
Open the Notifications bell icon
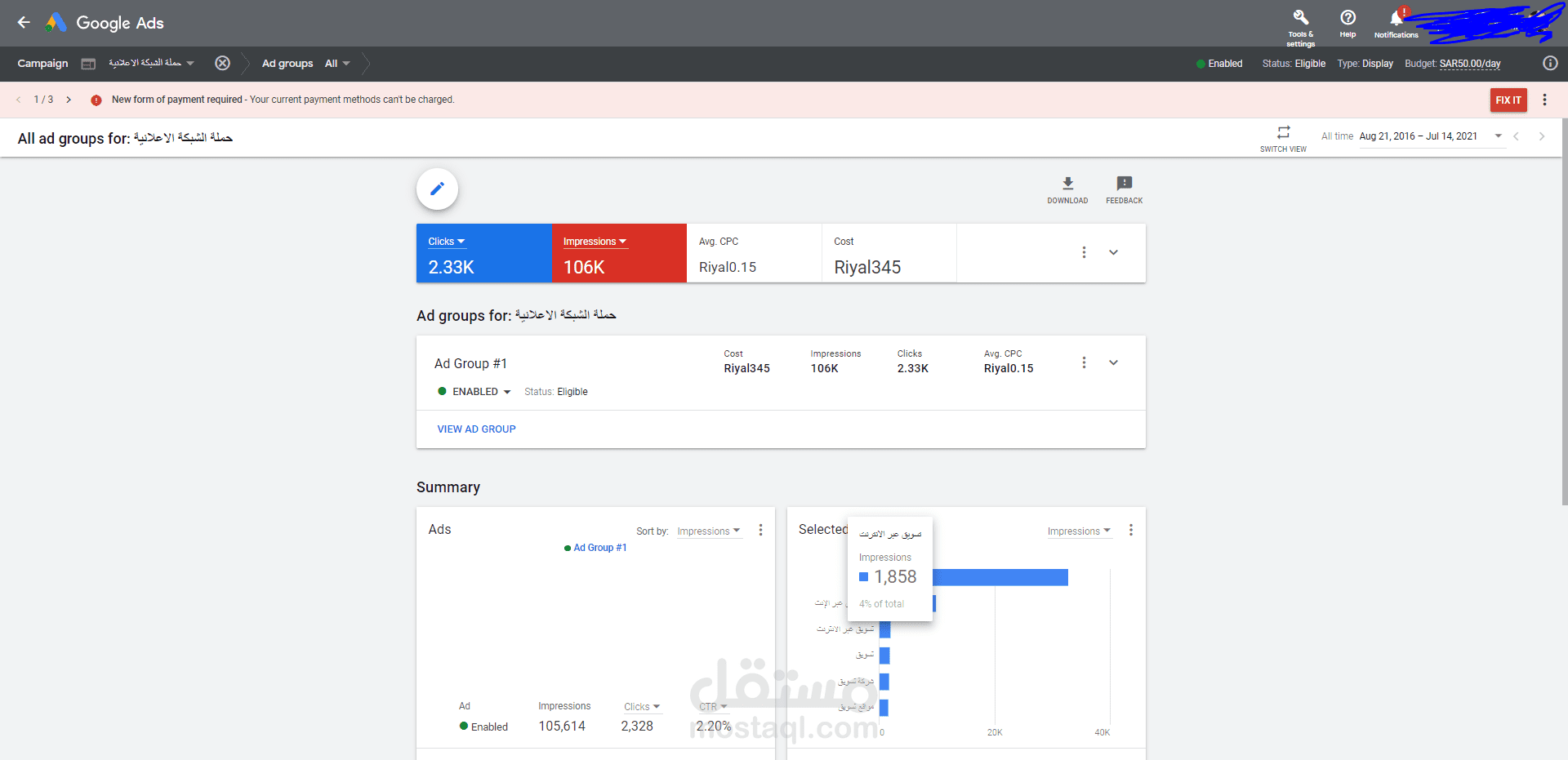pos(1396,18)
